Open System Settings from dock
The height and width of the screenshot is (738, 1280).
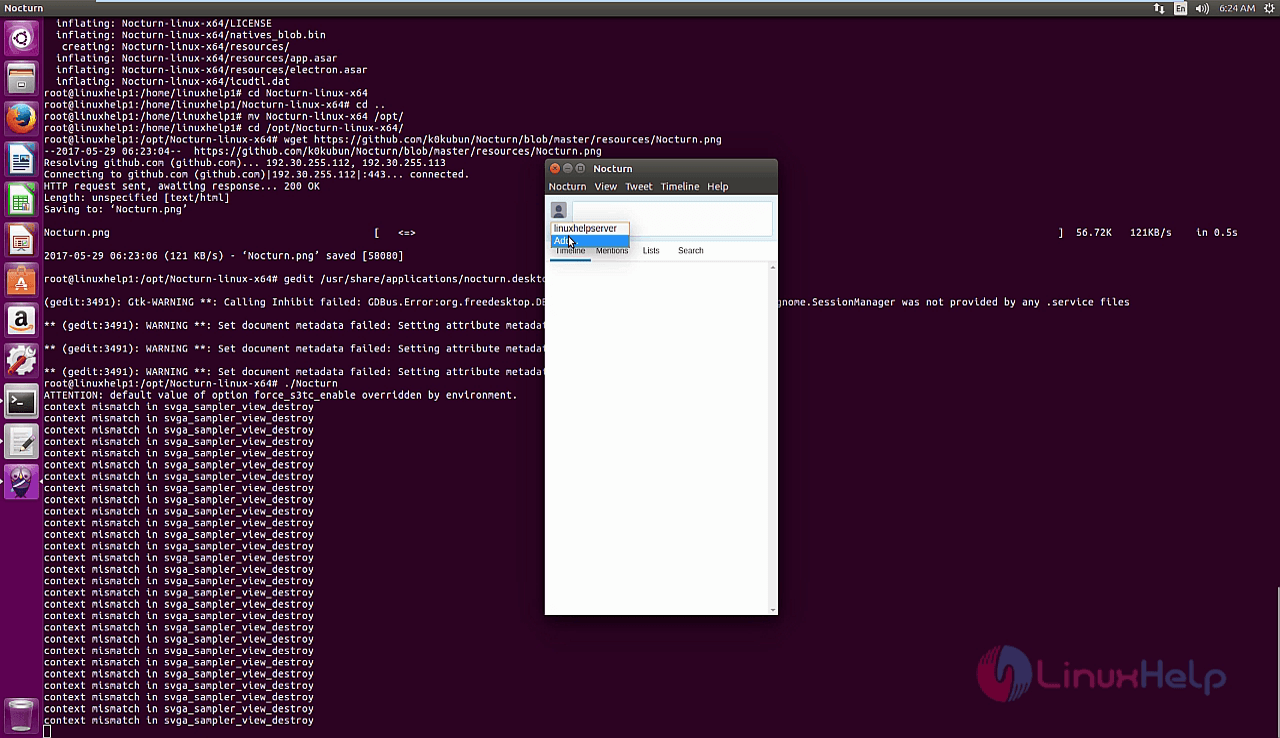(21, 360)
